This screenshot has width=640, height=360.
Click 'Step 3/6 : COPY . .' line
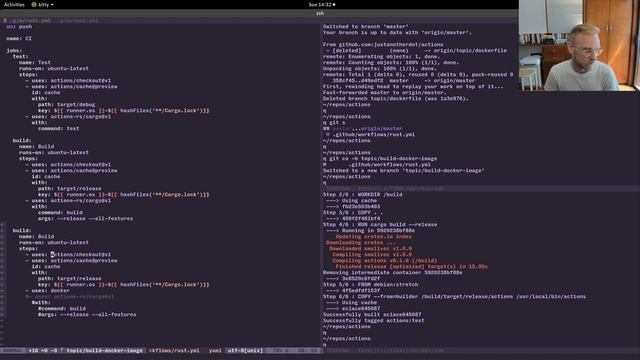(x=353, y=213)
